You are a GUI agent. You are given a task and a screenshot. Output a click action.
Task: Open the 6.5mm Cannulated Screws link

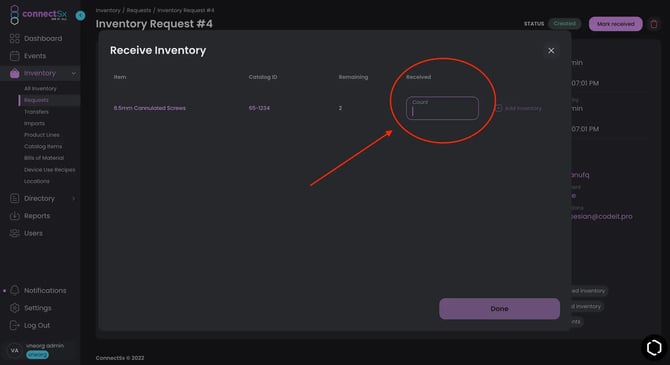(150, 108)
